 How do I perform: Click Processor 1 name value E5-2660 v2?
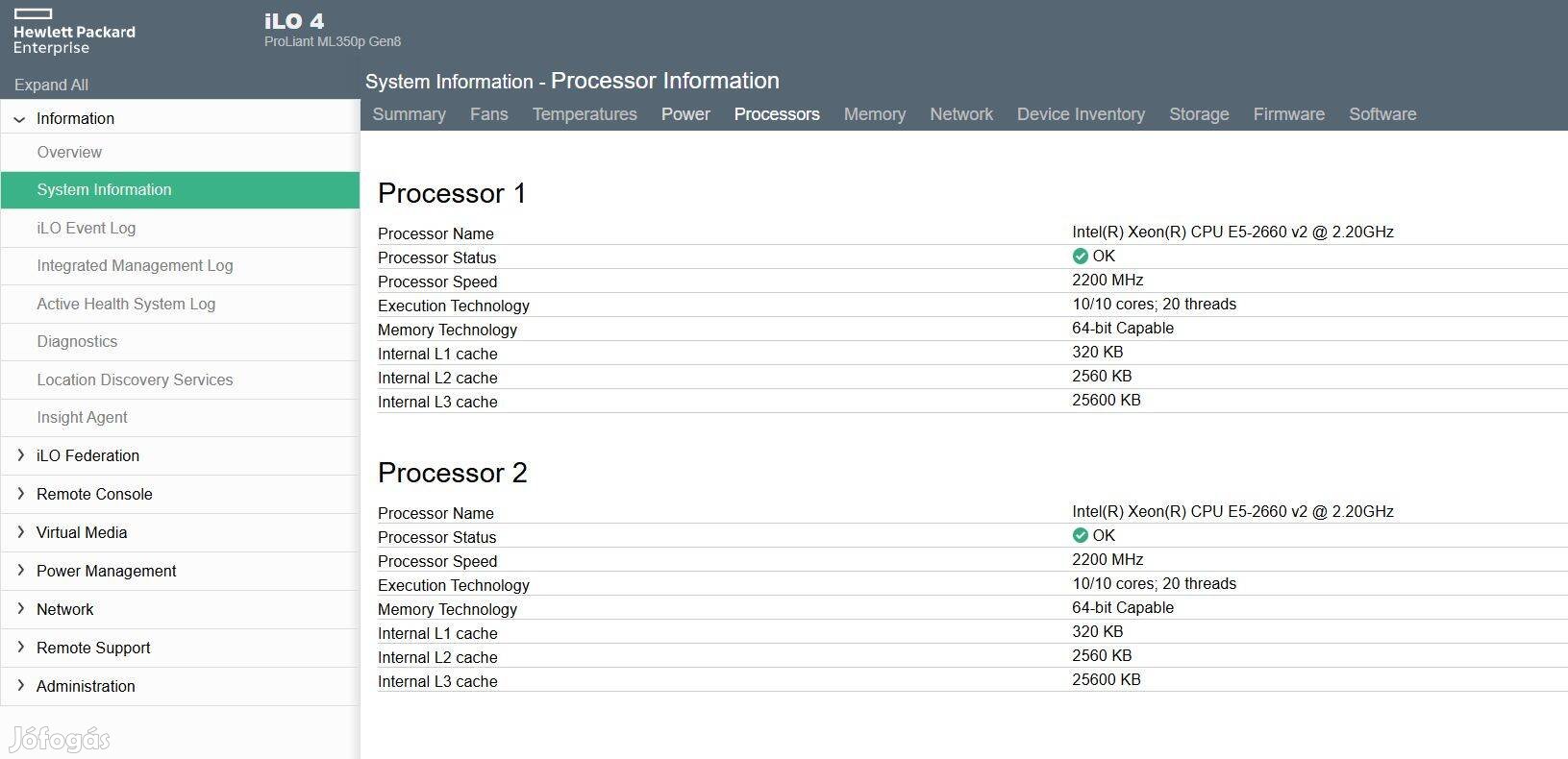pyautogui.click(x=1232, y=232)
